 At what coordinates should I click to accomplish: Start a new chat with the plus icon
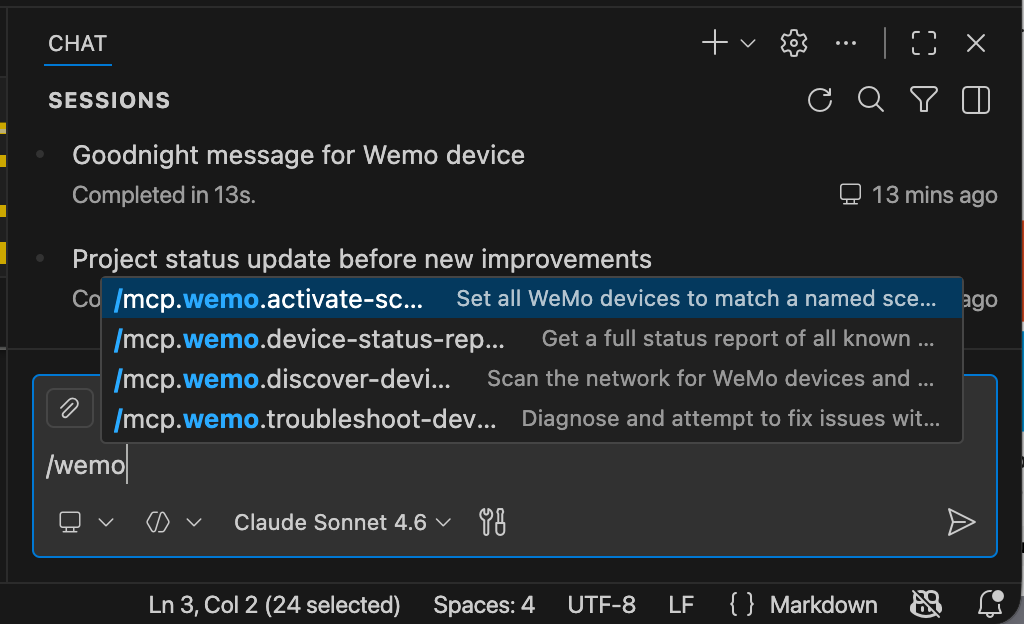712,42
